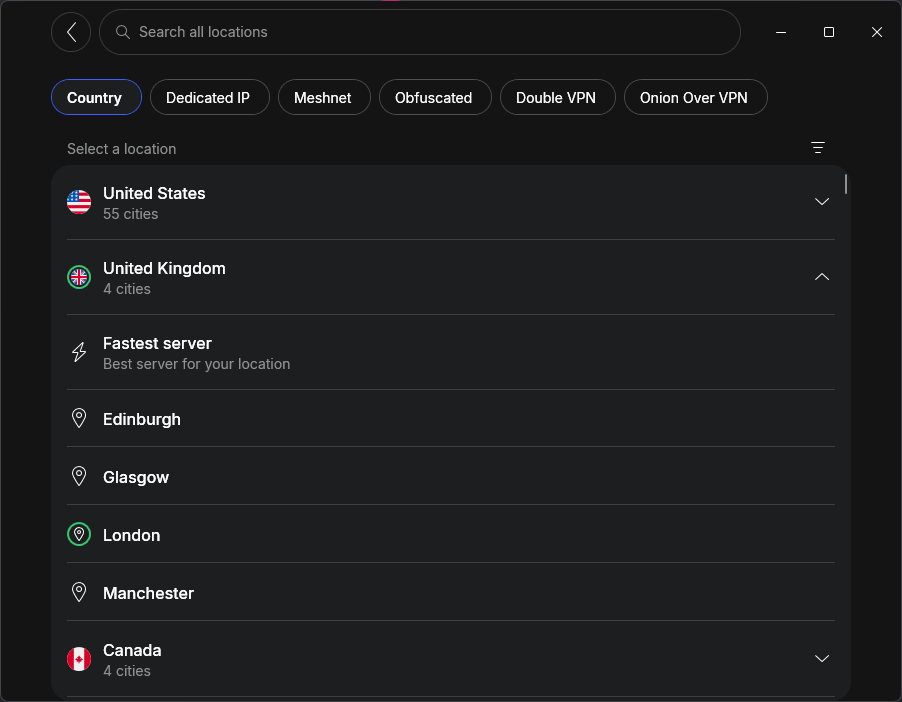Switch to Dedicated IP tab
The image size is (902, 702).
point(209,97)
